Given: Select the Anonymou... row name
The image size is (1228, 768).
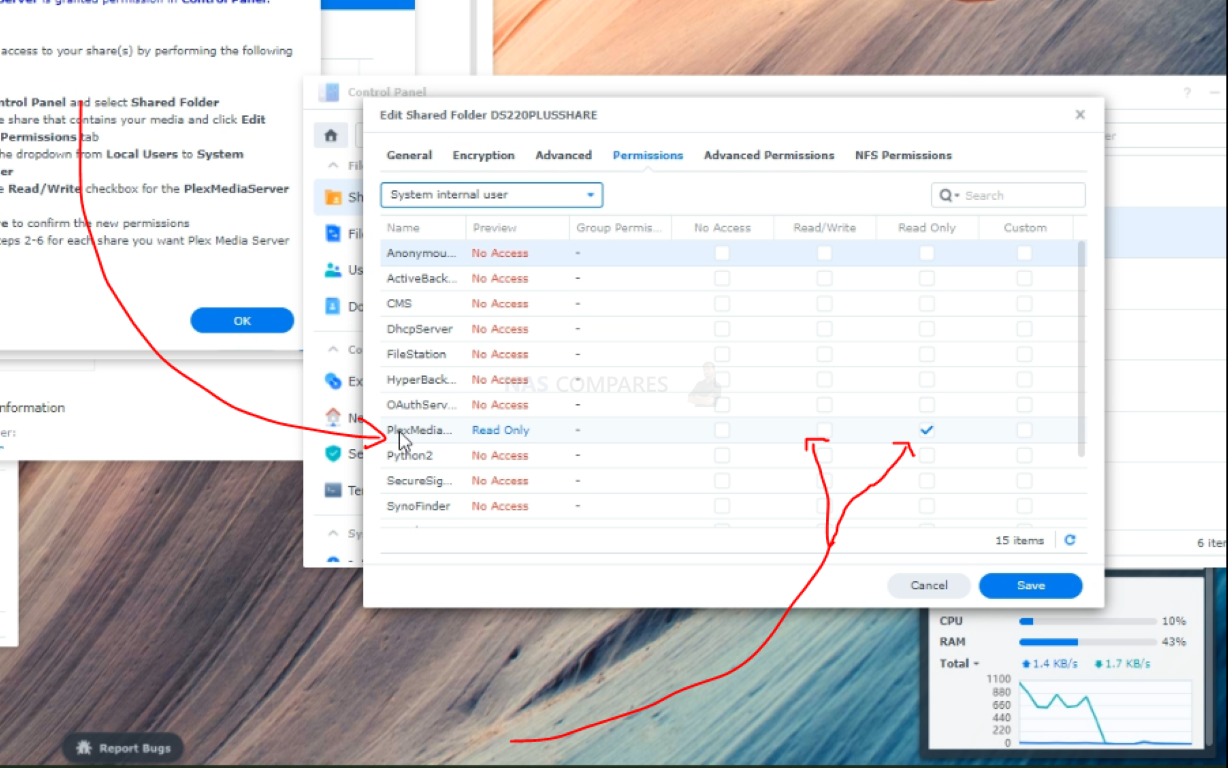Looking at the screenshot, I should pyautogui.click(x=421, y=253).
